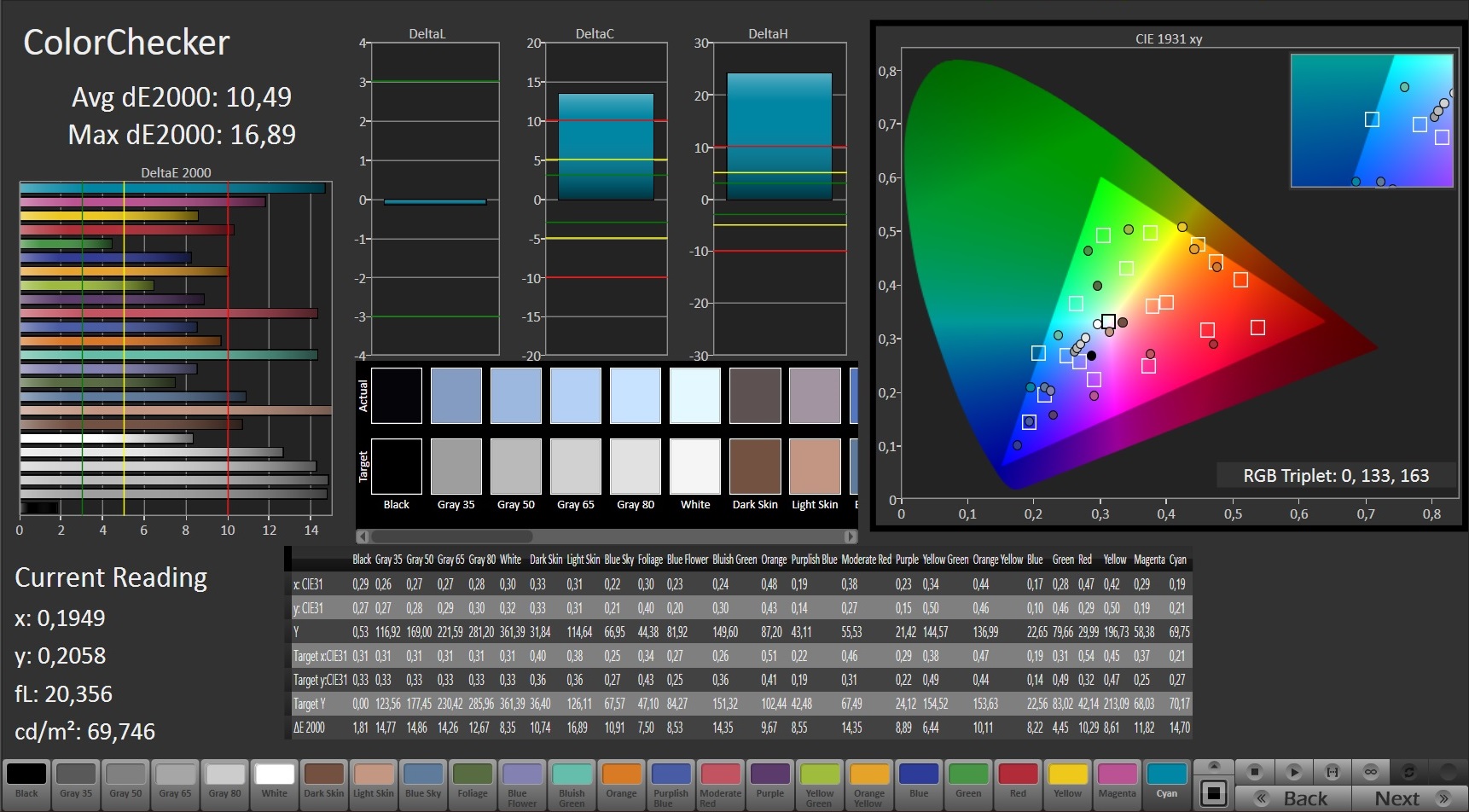Screen dimensions: 1469x812
Task: Click the 'ΔE 2000' row label in data table
Action: coord(309,728)
